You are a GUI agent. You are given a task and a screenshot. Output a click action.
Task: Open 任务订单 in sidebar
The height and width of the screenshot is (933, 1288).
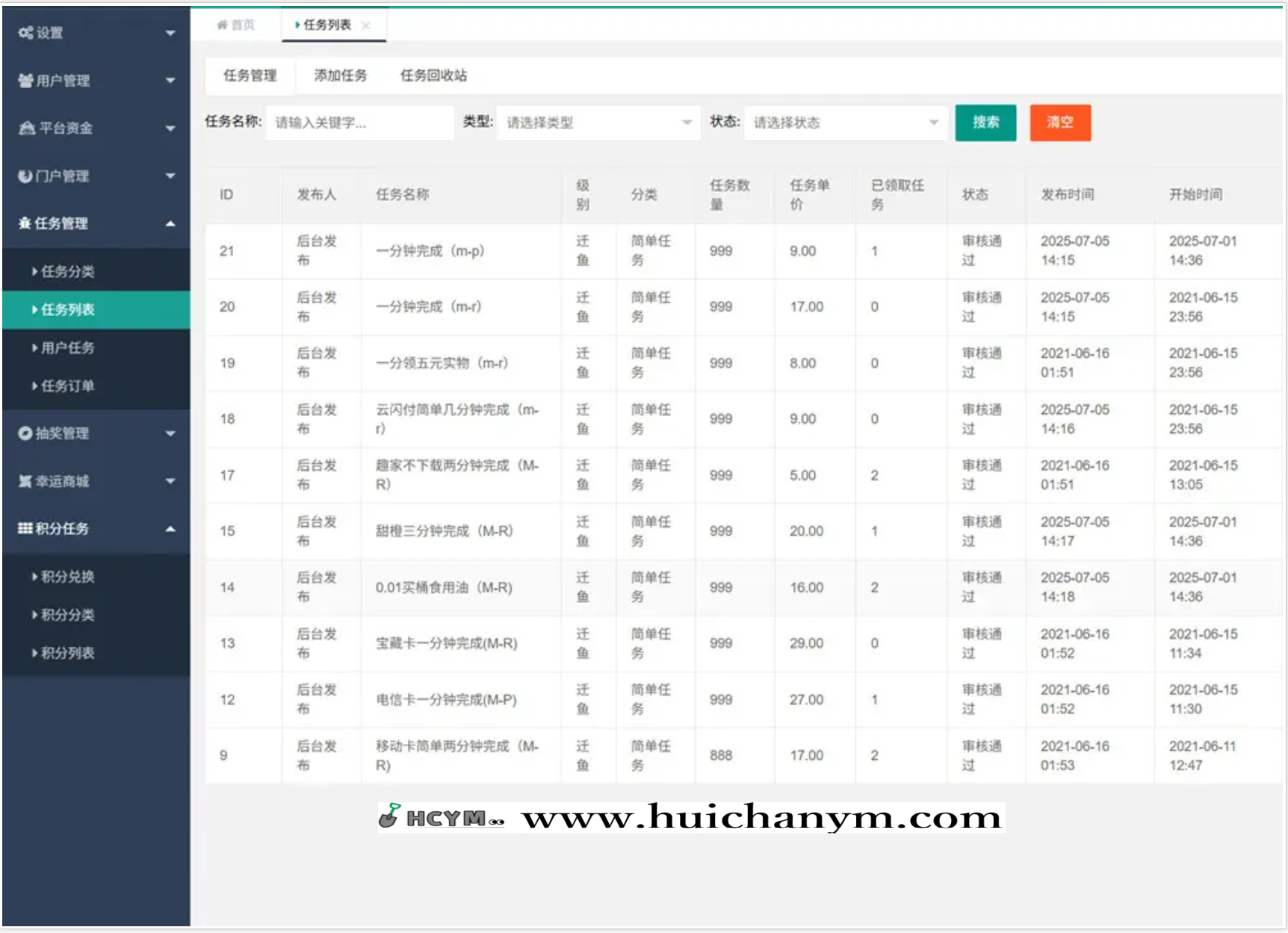(96, 385)
